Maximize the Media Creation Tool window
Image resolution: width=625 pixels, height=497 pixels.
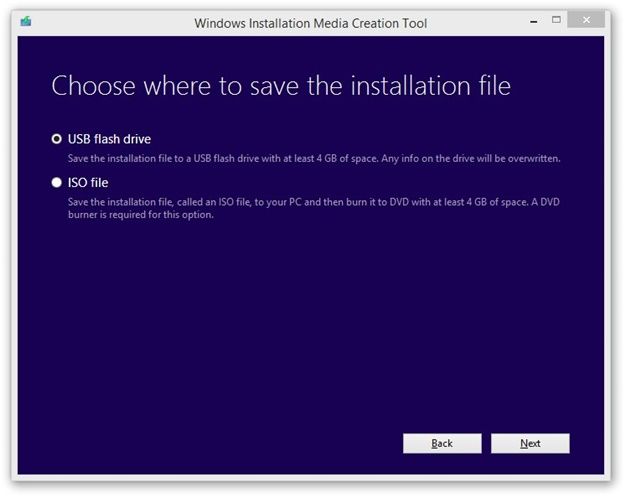point(556,20)
